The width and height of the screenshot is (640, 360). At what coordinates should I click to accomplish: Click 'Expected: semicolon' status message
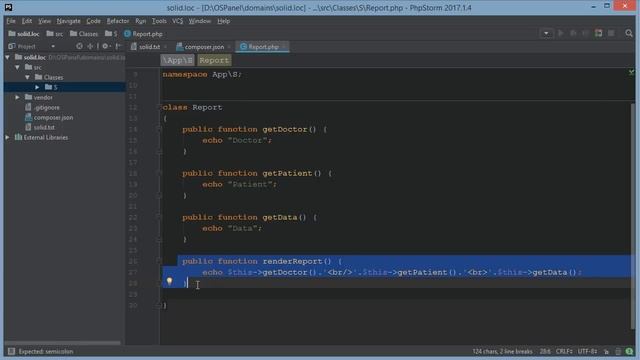tap(46, 351)
